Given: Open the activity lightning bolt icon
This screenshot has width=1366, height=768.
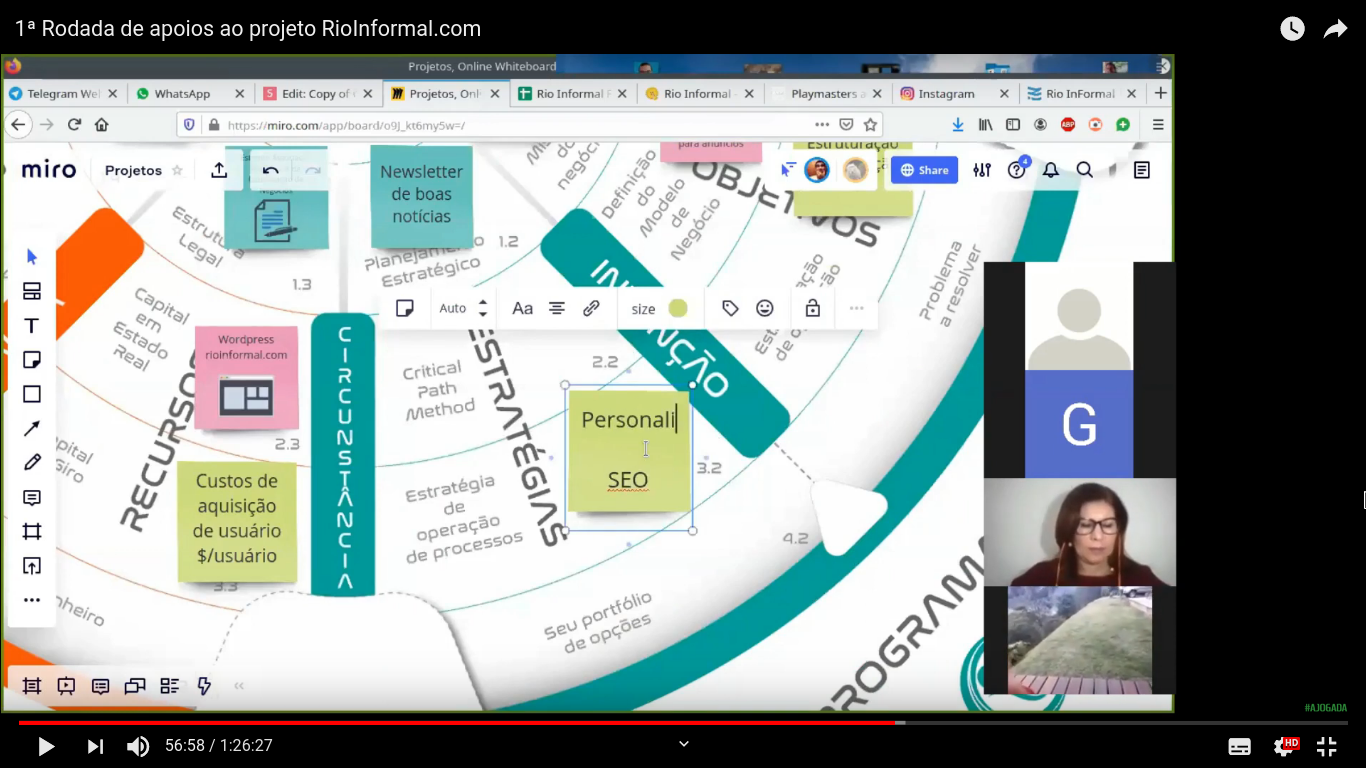Looking at the screenshot, I should pos(204,686).
